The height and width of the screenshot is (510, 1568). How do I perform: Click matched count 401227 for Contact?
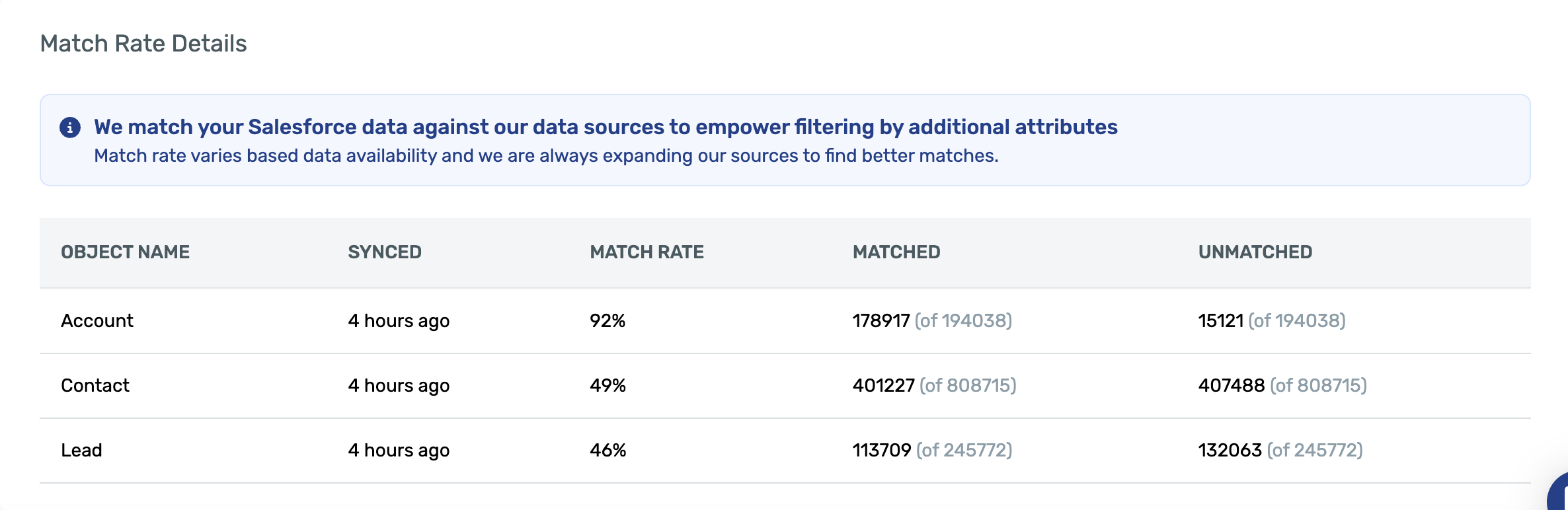[884, 386]
